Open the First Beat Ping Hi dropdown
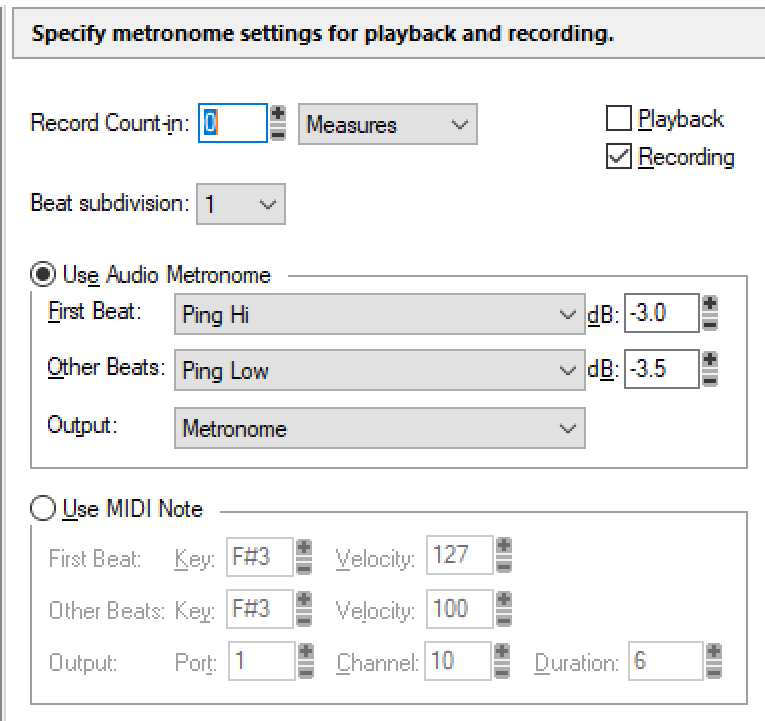 [380, 314]
